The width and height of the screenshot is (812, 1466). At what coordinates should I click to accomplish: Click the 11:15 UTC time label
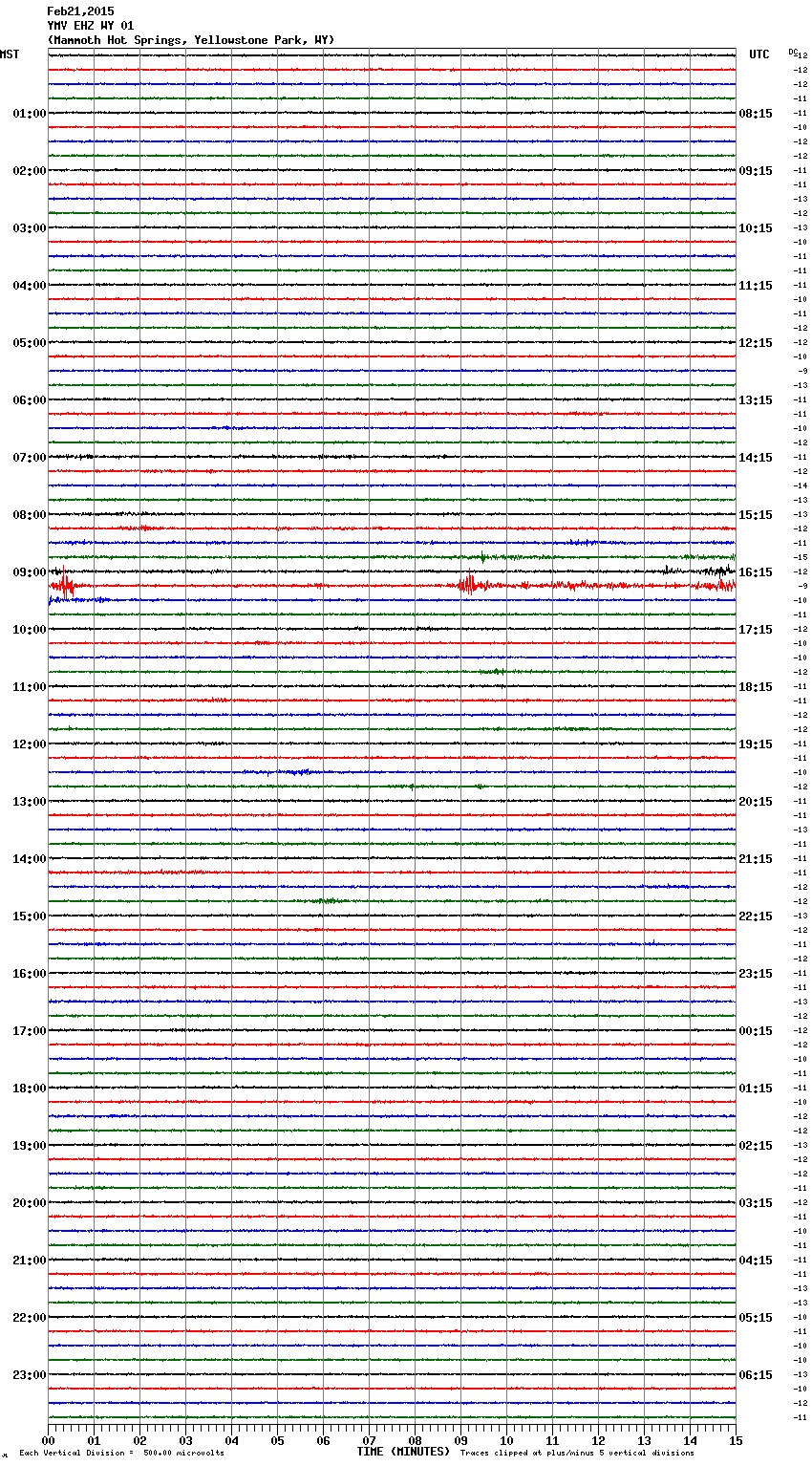[x=756, y=286]
